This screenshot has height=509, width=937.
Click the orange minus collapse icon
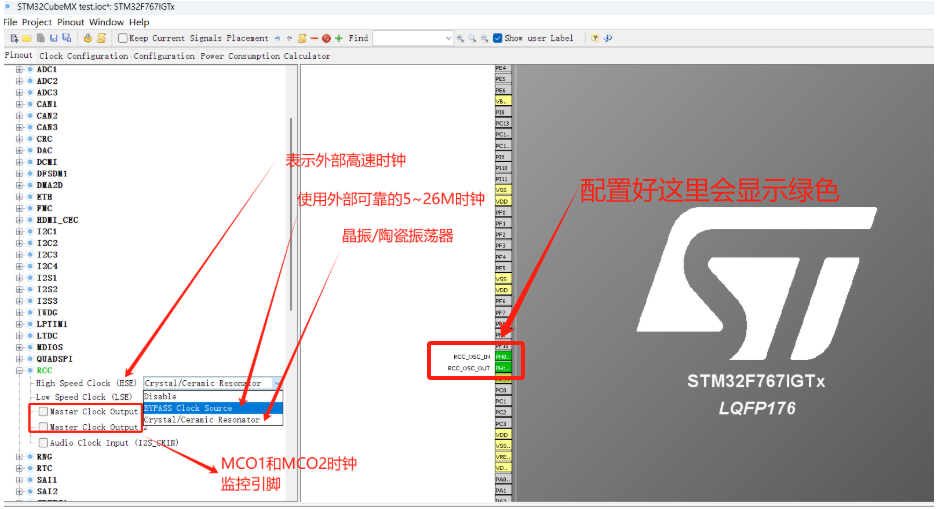tap(314, 38)
